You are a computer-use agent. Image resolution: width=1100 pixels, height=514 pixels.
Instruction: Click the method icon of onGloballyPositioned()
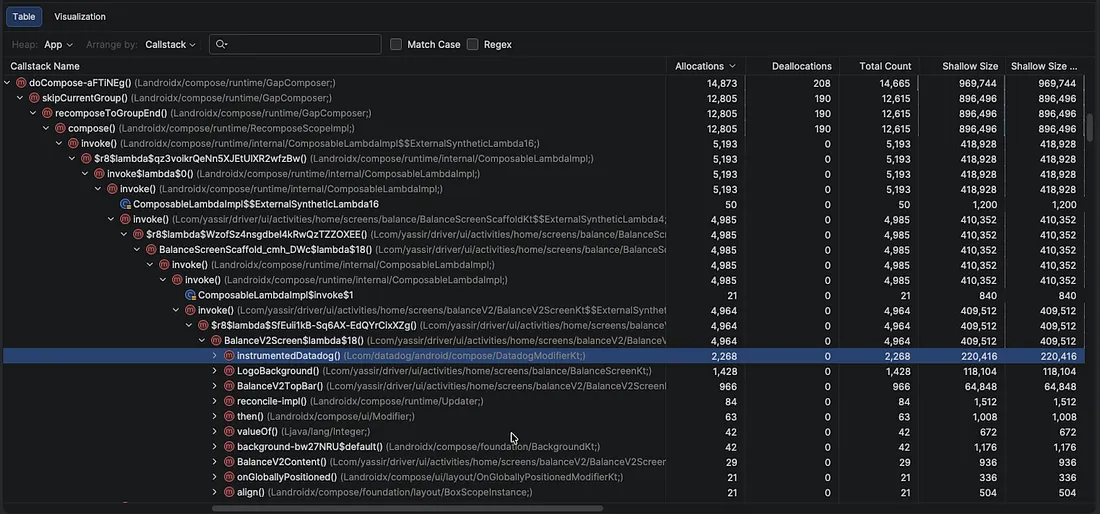229,477
